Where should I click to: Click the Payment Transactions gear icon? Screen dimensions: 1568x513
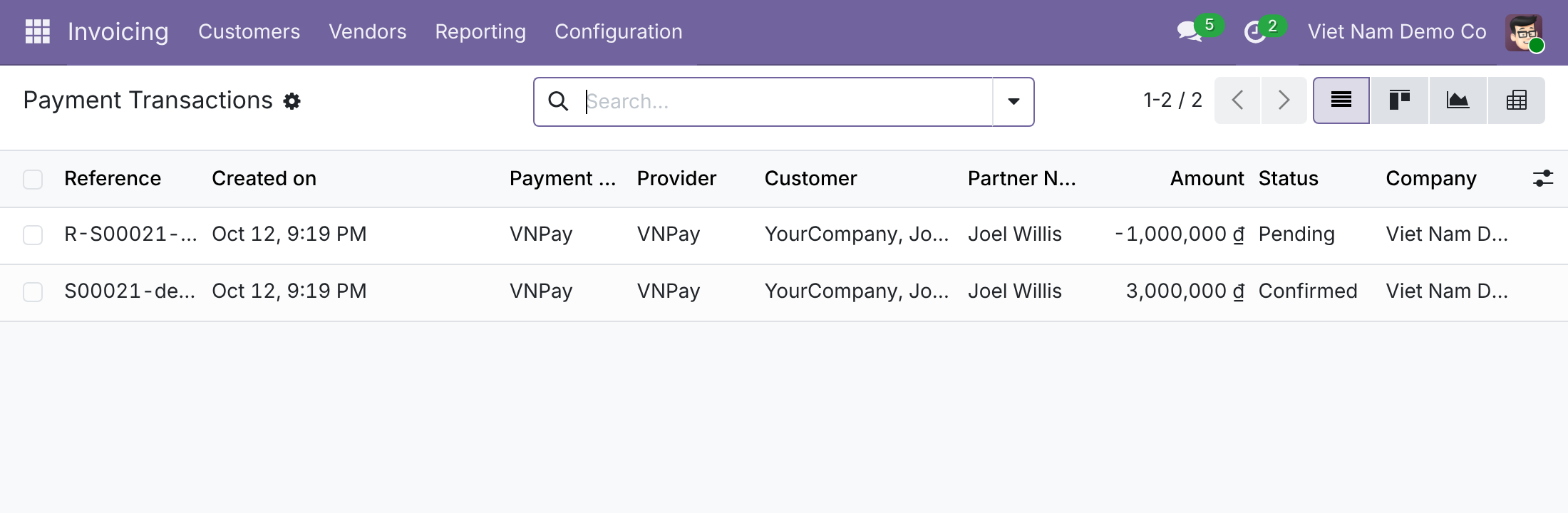click(x=292, y=101)
